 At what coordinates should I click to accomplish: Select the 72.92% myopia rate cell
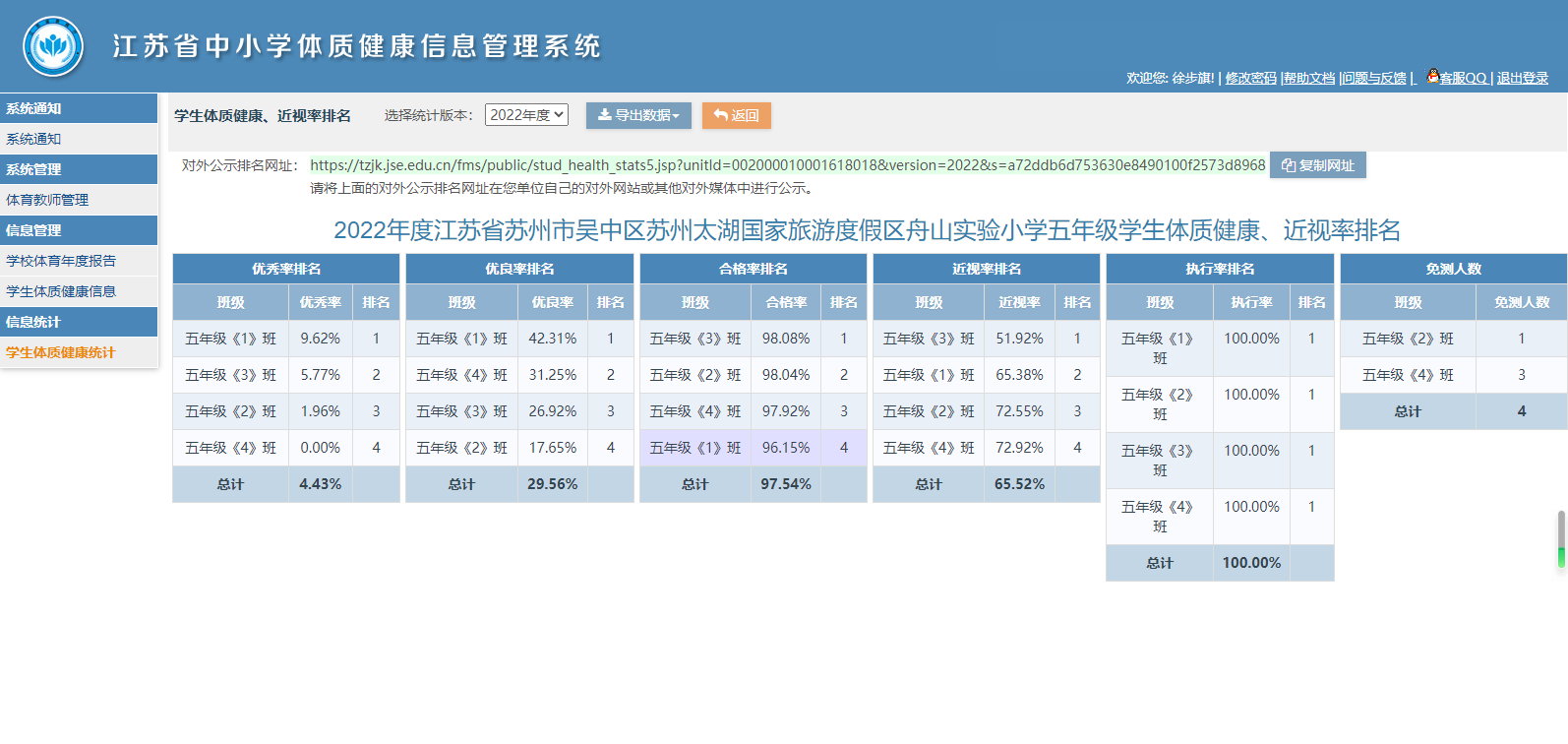click(1020, 448)
